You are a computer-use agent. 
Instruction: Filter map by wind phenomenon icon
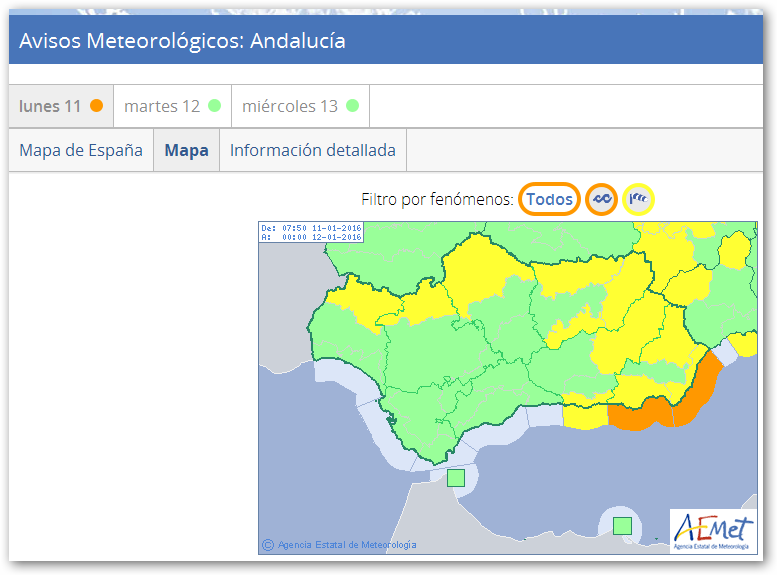tap(639, 199)
